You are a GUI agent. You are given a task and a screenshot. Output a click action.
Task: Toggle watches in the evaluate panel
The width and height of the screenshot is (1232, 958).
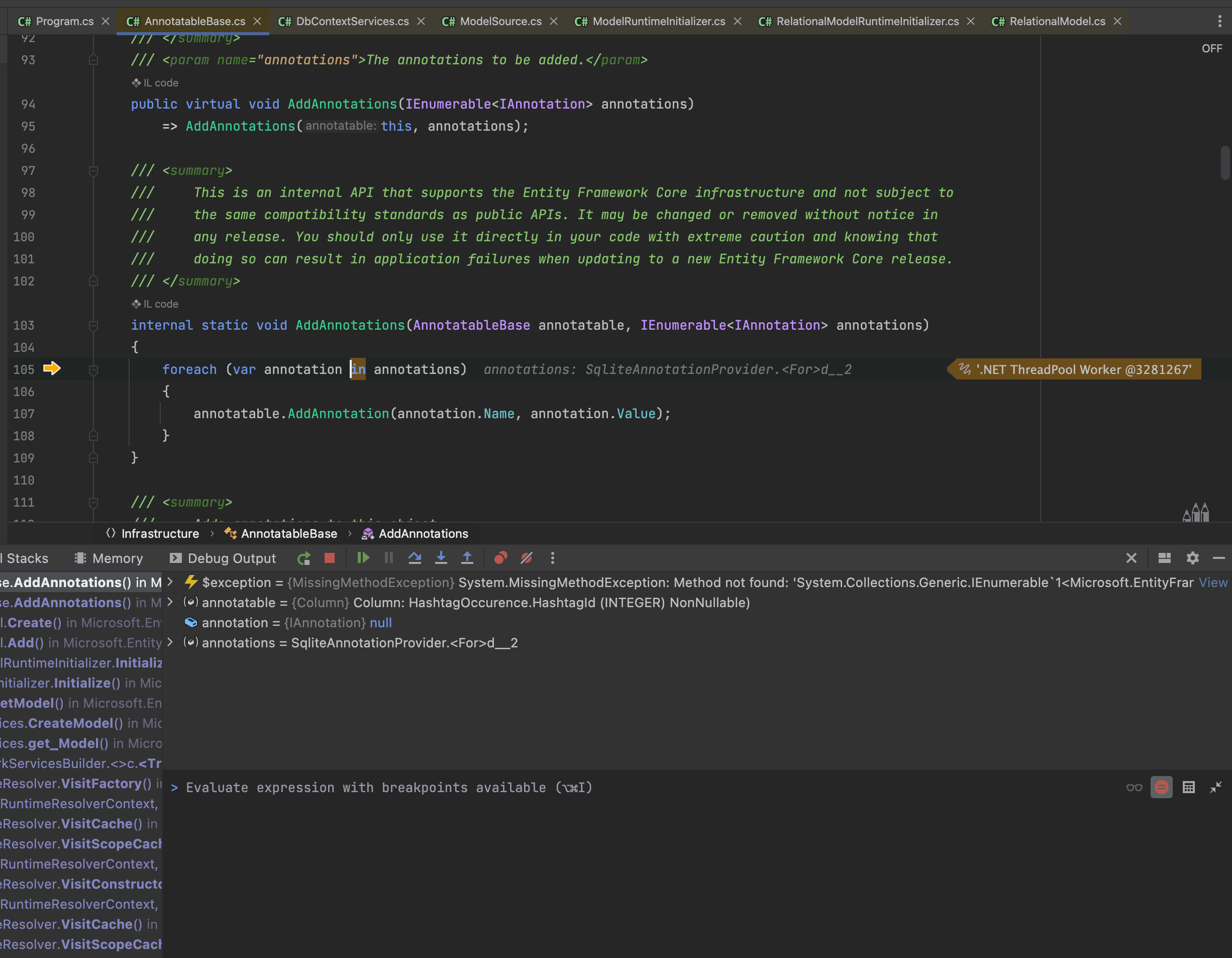[x=1134, y=787]
